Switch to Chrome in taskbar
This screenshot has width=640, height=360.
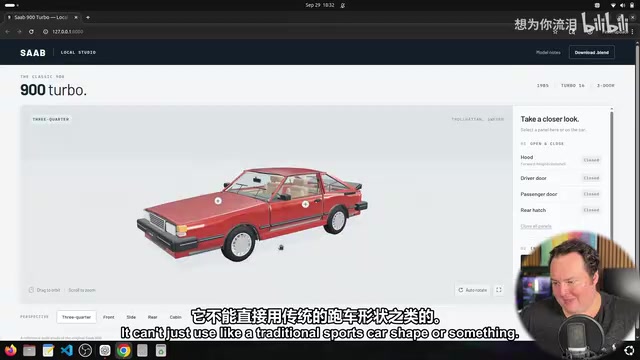[124, 350]
